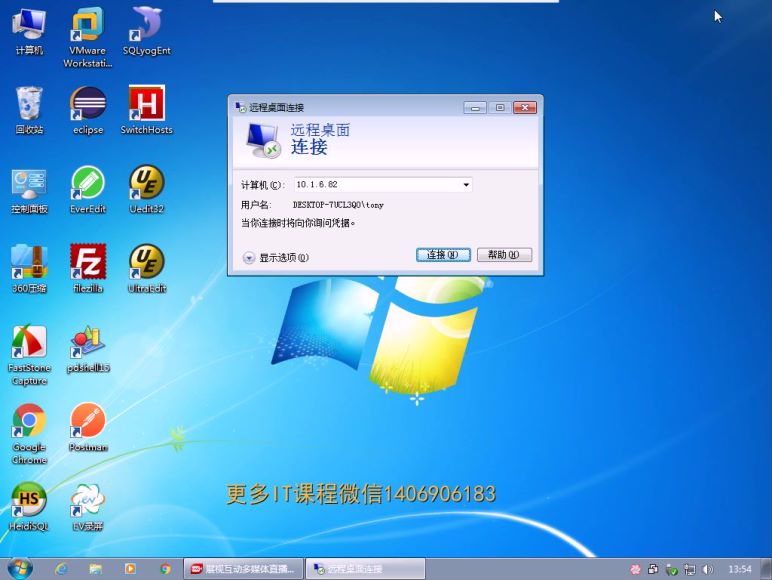772x580 pixels.
Task: Select the EV录屏 desktop shortcut
Action: click(88, 507)
